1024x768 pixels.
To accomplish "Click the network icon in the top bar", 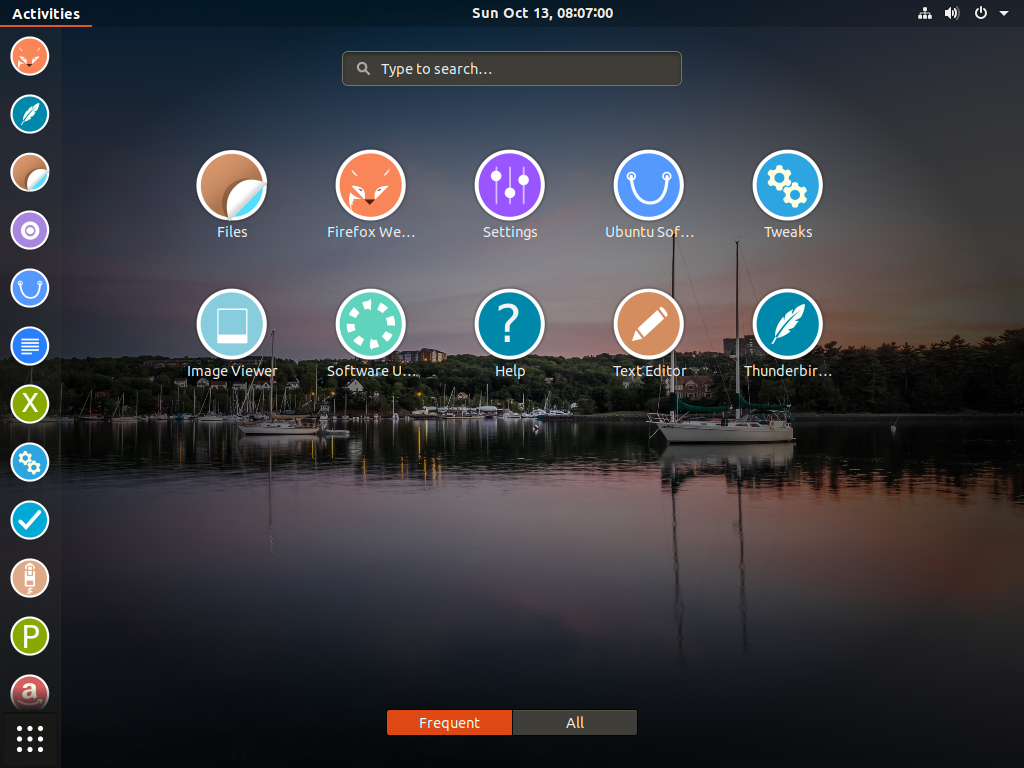I will pyautogui.click(x=925, y=13).
